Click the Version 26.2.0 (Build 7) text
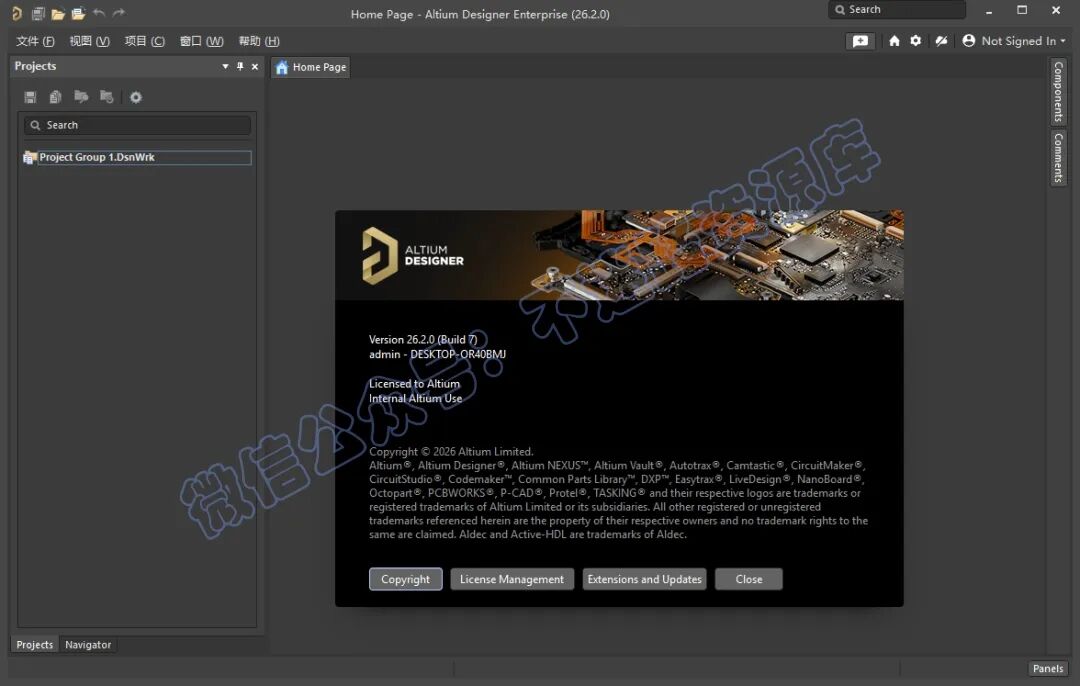This screenshot has width=1080, height=686. [x=423, y=340]
